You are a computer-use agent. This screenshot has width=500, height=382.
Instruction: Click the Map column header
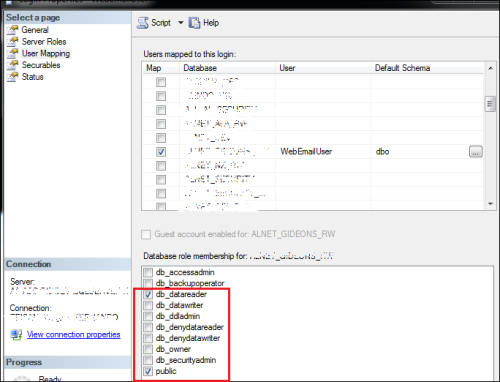(161, 68)
